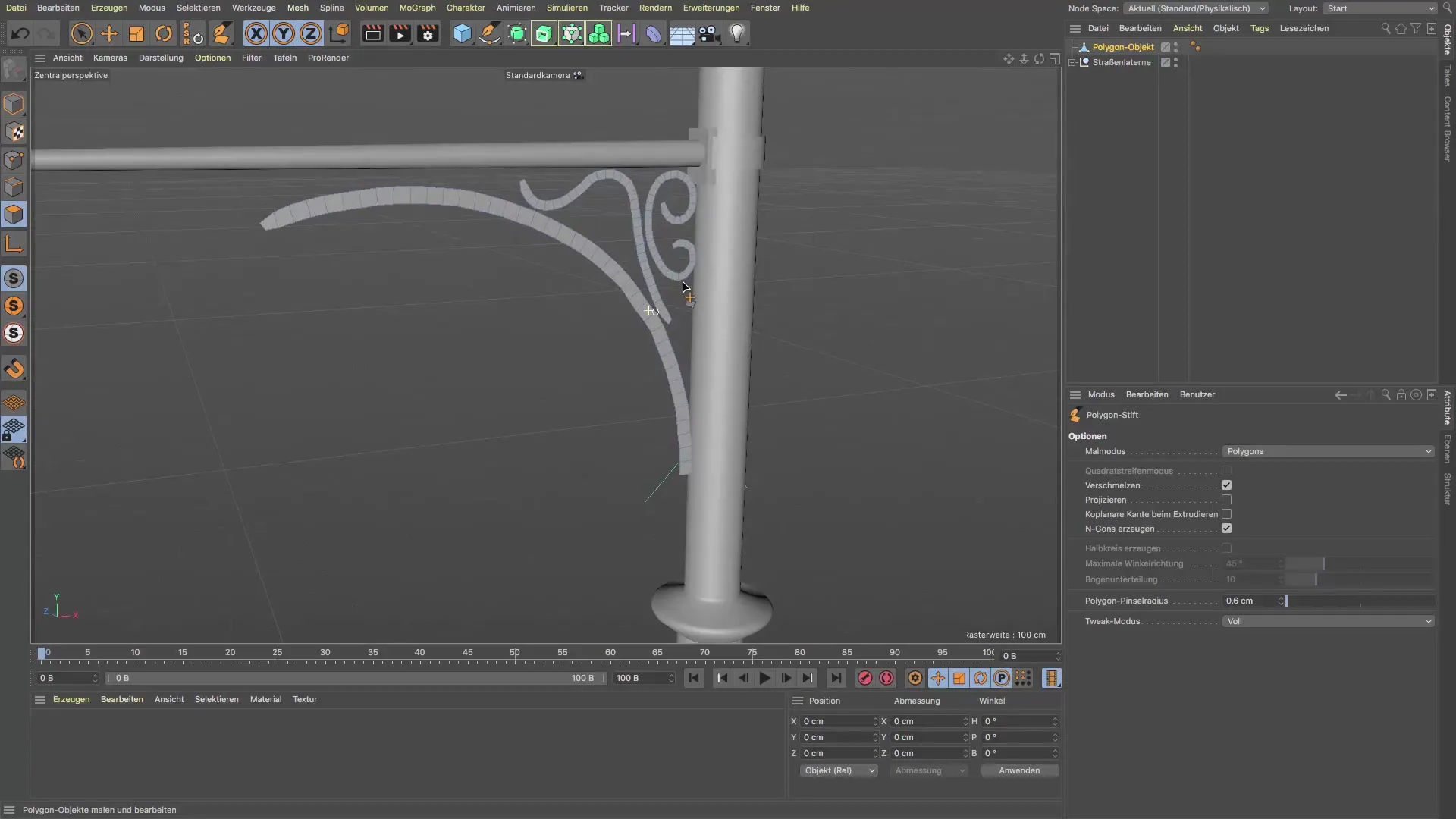Open the Rendern menu

tap(655, 8)
